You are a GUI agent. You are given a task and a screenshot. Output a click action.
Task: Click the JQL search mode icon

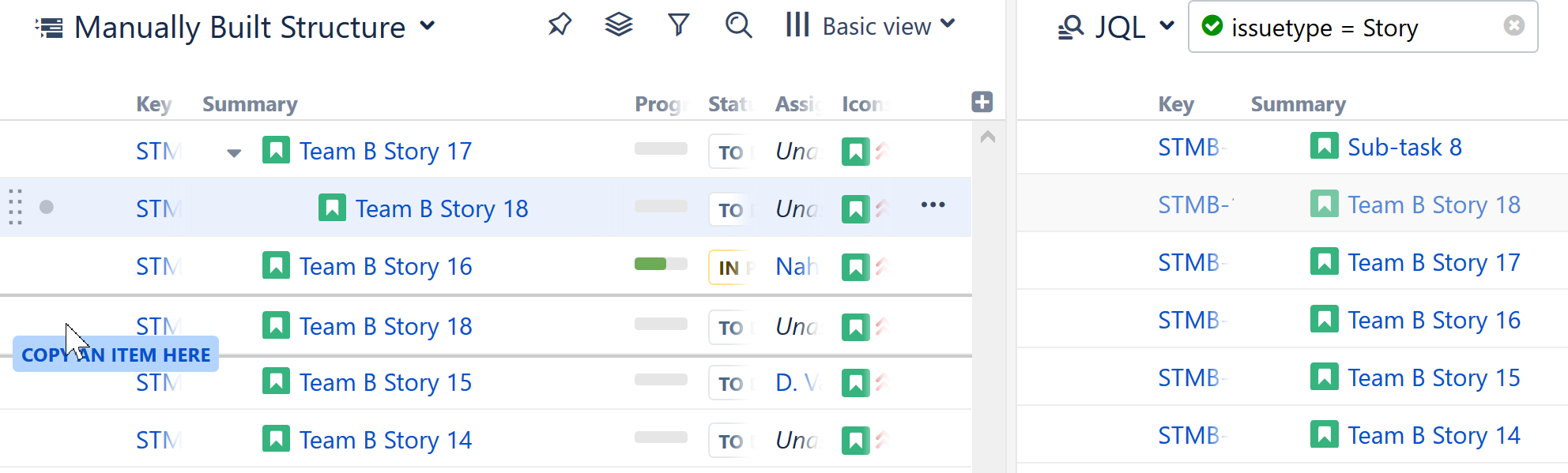pyautogui.click(x=1070, y=26)
